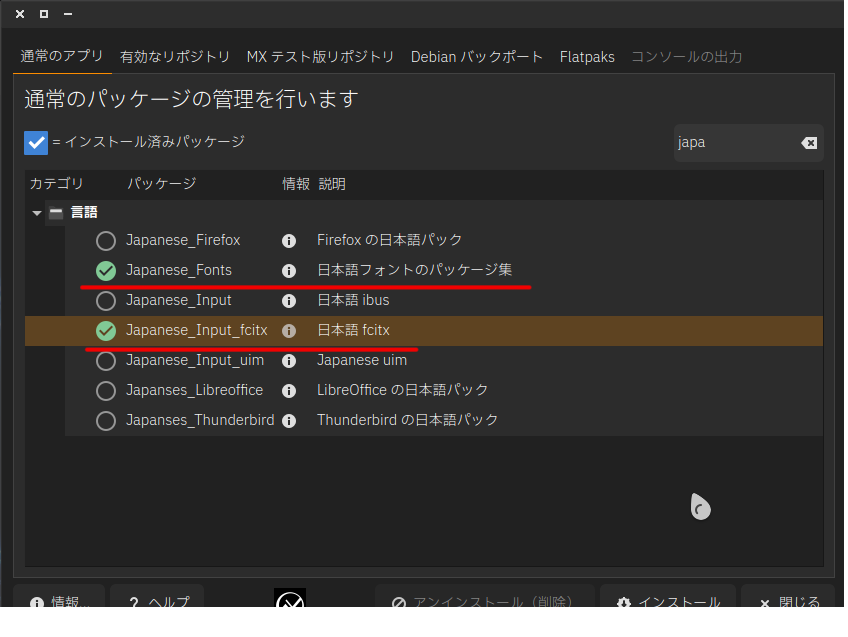Clear the search field text
Image resolution: width=848 pixels, height=637 pixels.
[809, 143]
